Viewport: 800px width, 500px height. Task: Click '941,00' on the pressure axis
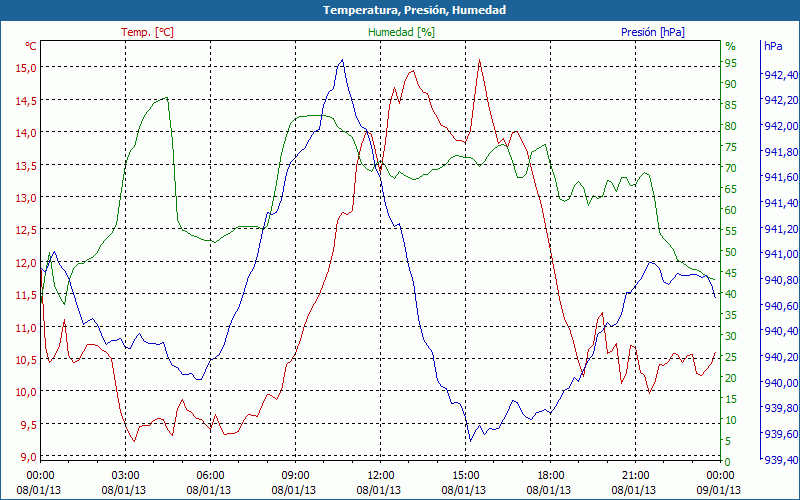pyautogui.click(x=781, y=254)
